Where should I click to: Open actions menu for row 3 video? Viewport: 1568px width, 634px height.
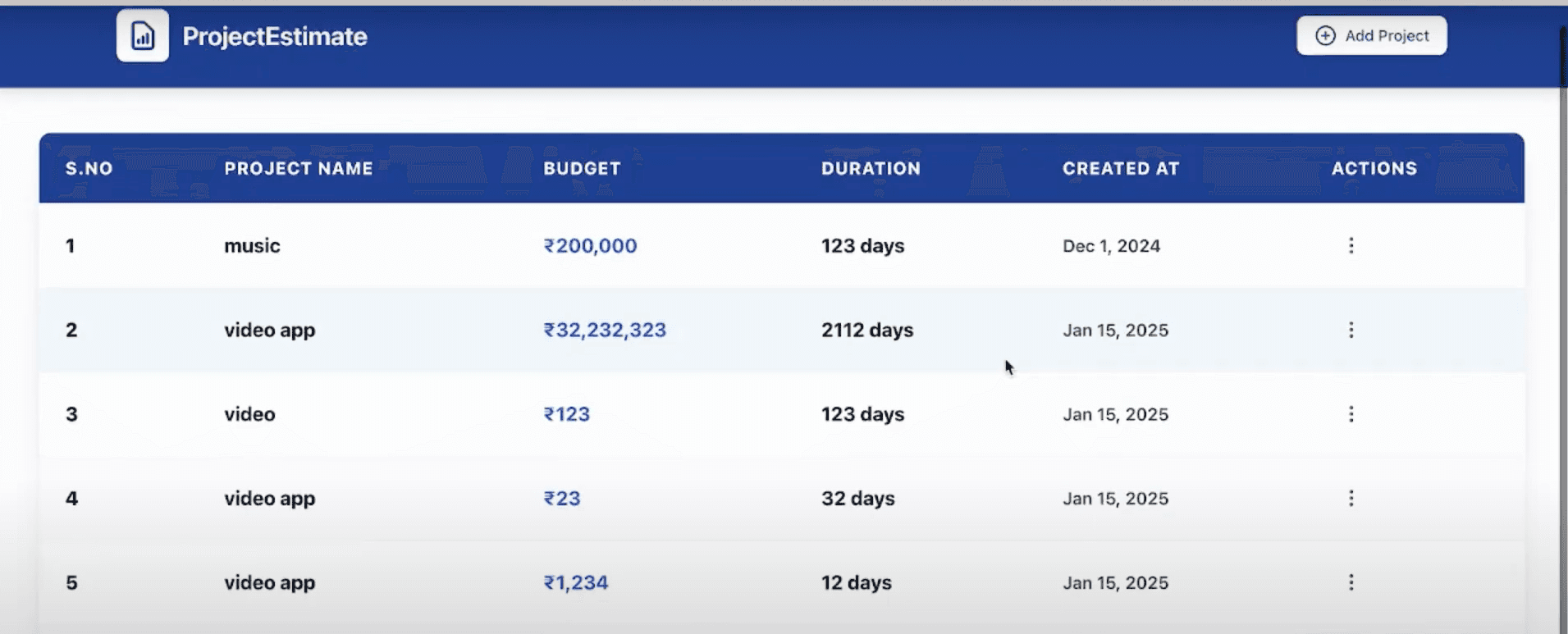pyautogui.click(x=1351, y=414)
